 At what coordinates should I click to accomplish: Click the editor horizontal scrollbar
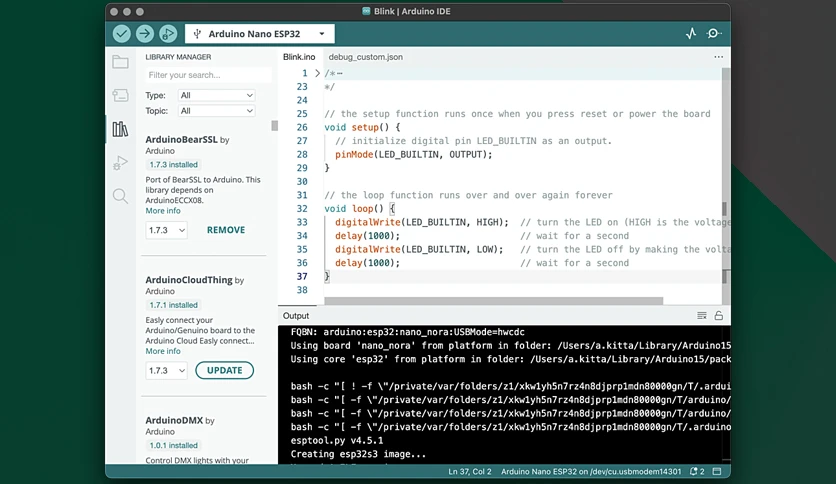pos(493,301)
